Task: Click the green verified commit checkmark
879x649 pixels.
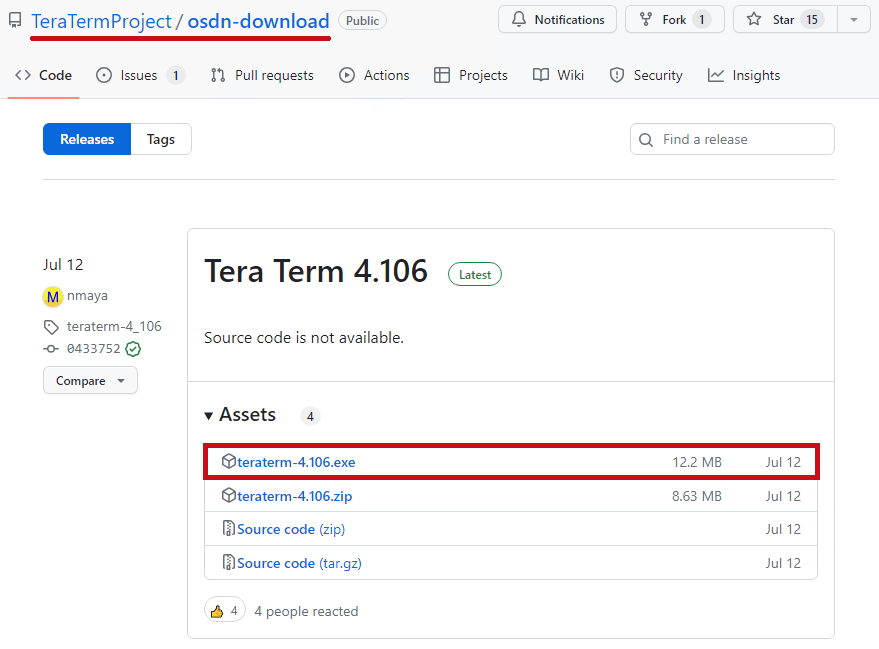Action: click(x=133, y=349)
